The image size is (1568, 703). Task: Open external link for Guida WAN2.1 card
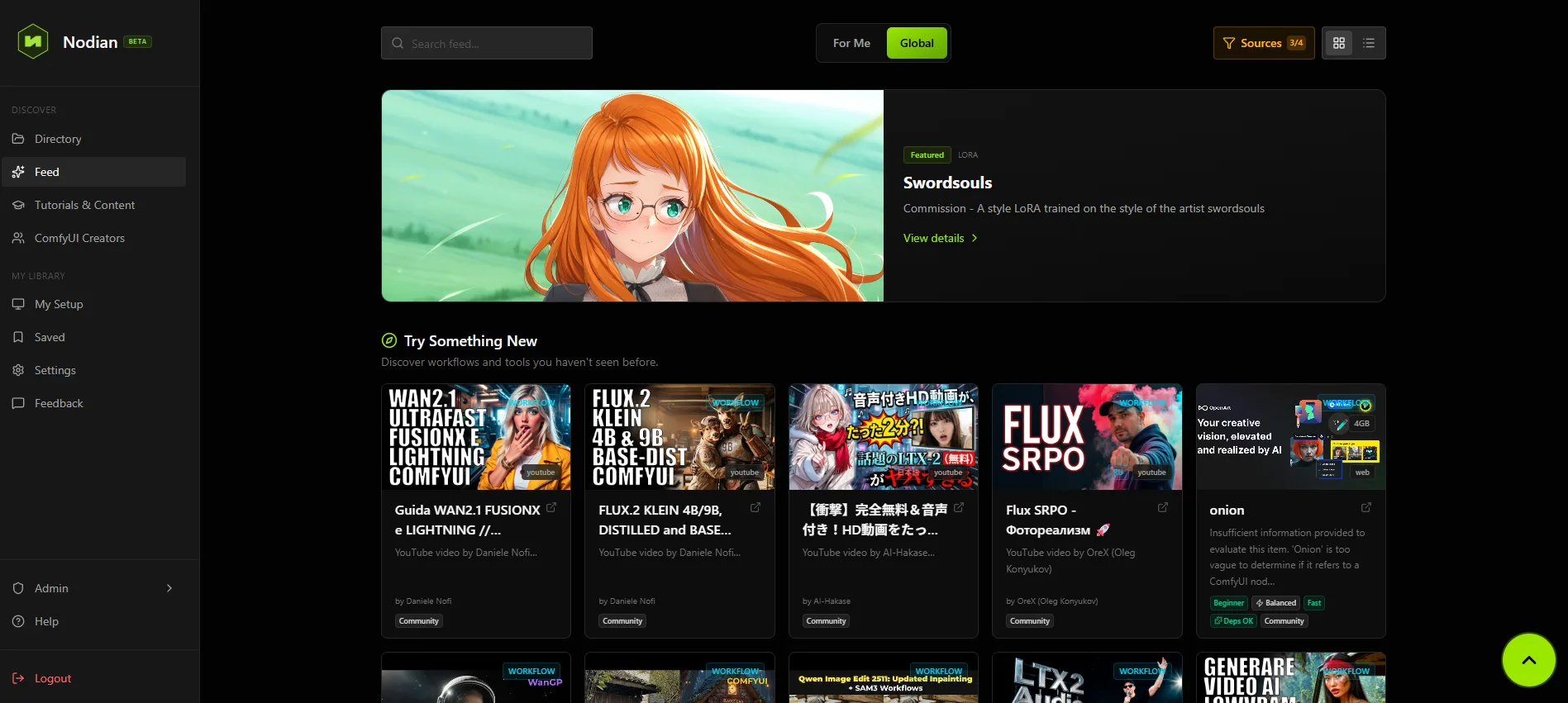(551, 507)
